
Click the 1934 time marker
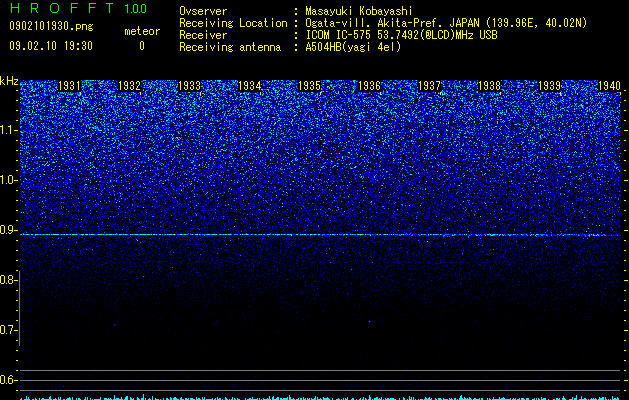[250, 86]
